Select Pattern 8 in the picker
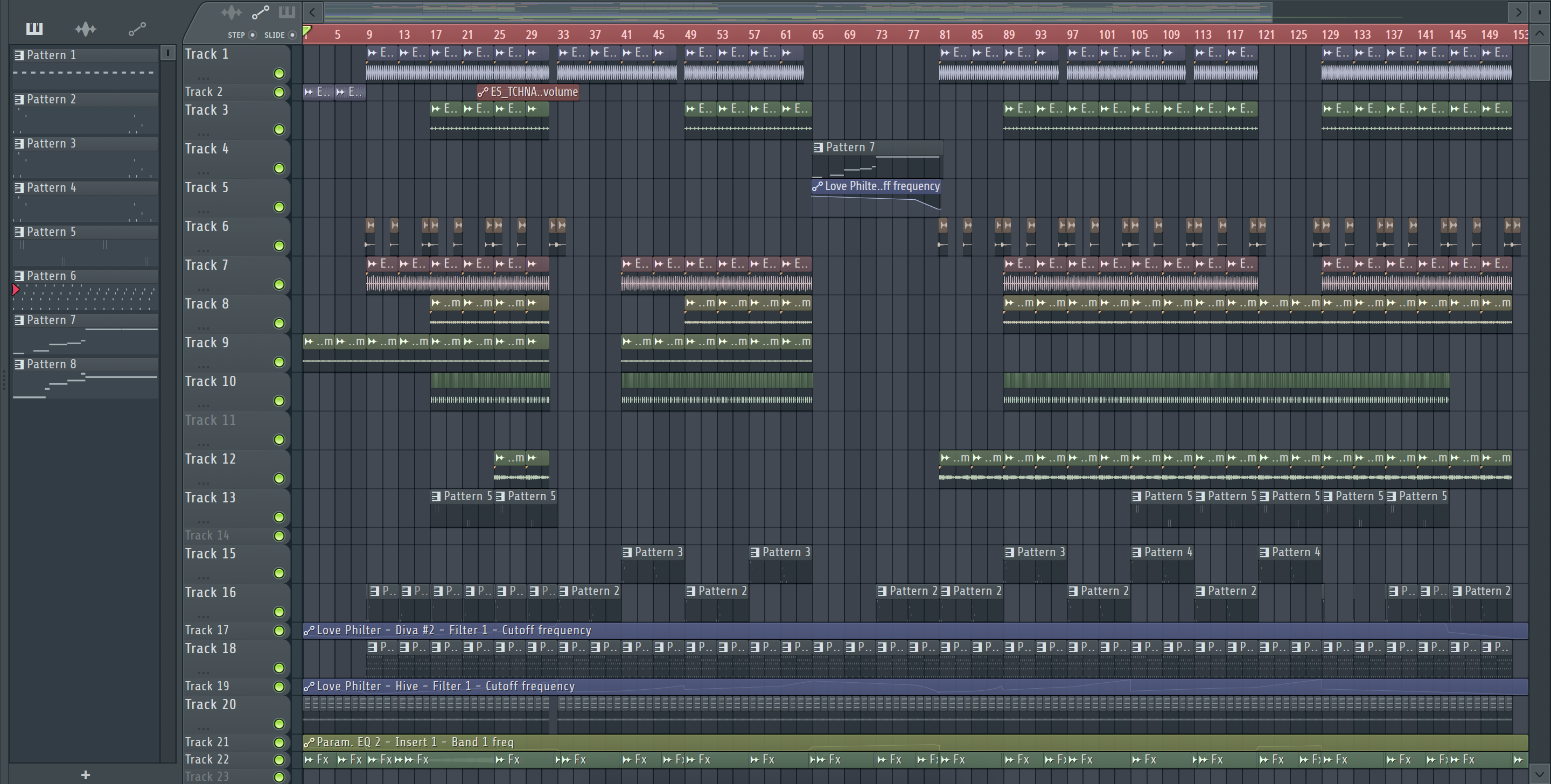Screen dimensions: 1551x784 52,365
